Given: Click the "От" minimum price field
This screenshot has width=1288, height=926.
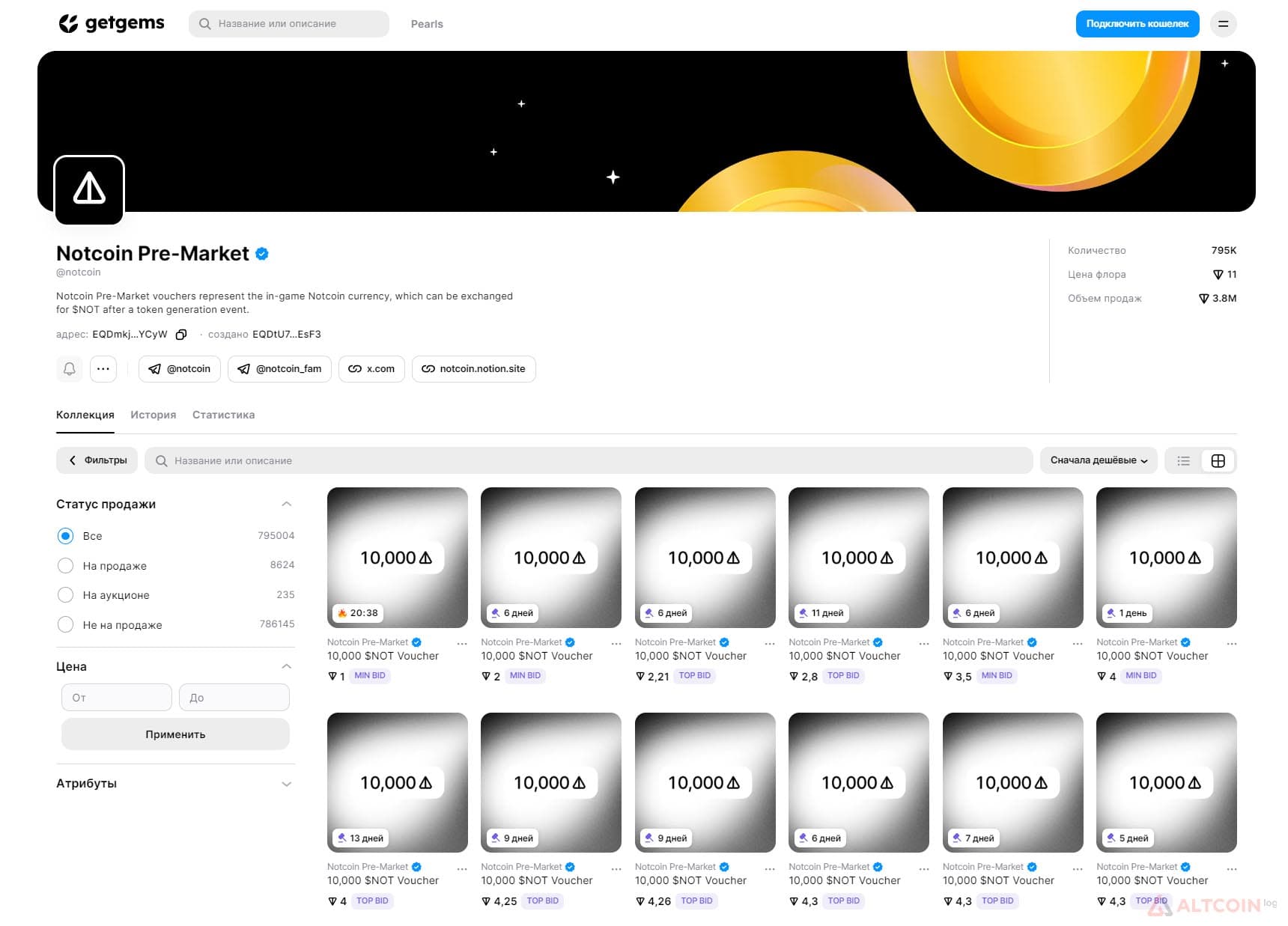Looking at the screenshot, I should 117,698.
